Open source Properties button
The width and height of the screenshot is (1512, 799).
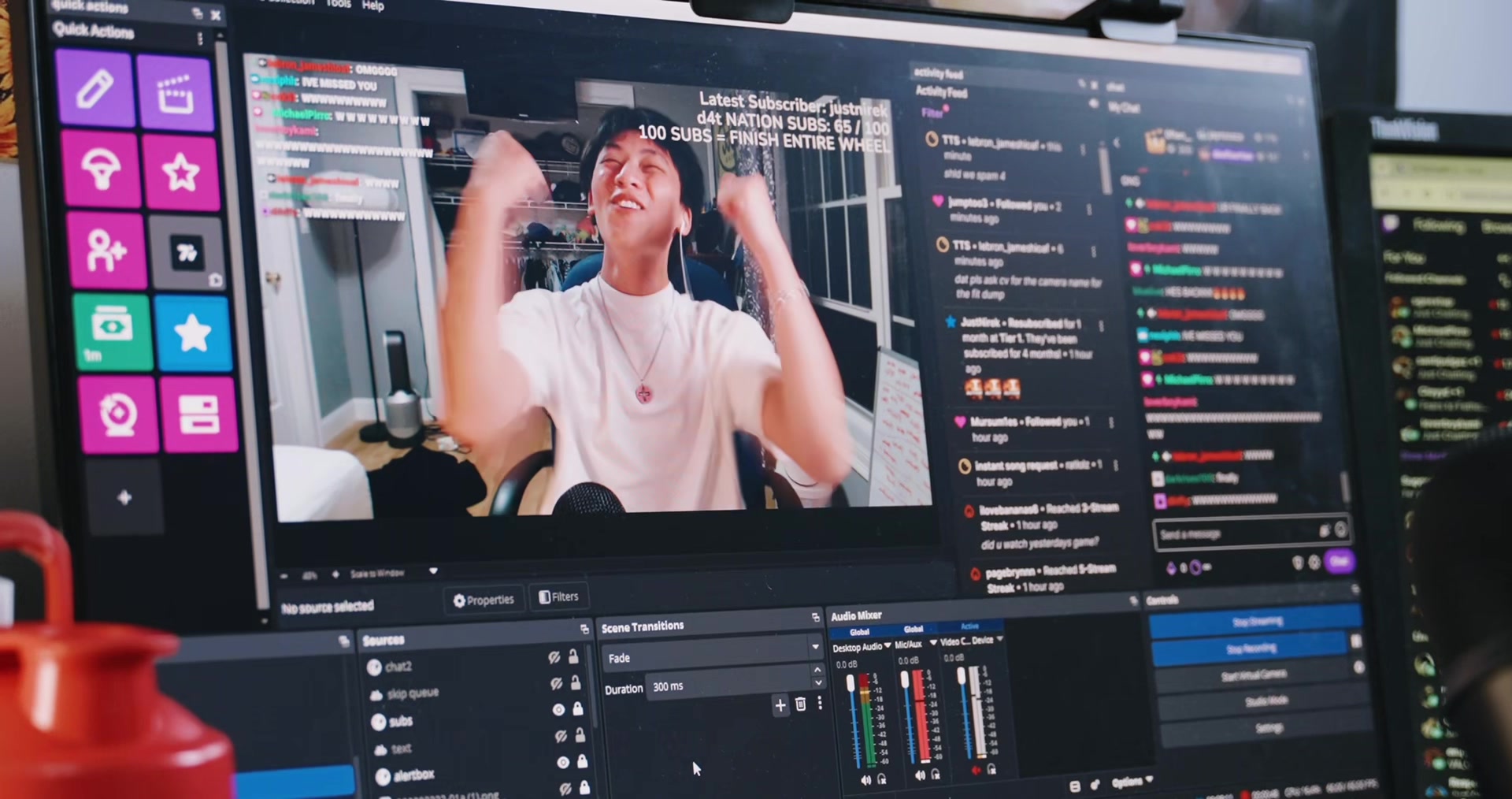point(484,600)
